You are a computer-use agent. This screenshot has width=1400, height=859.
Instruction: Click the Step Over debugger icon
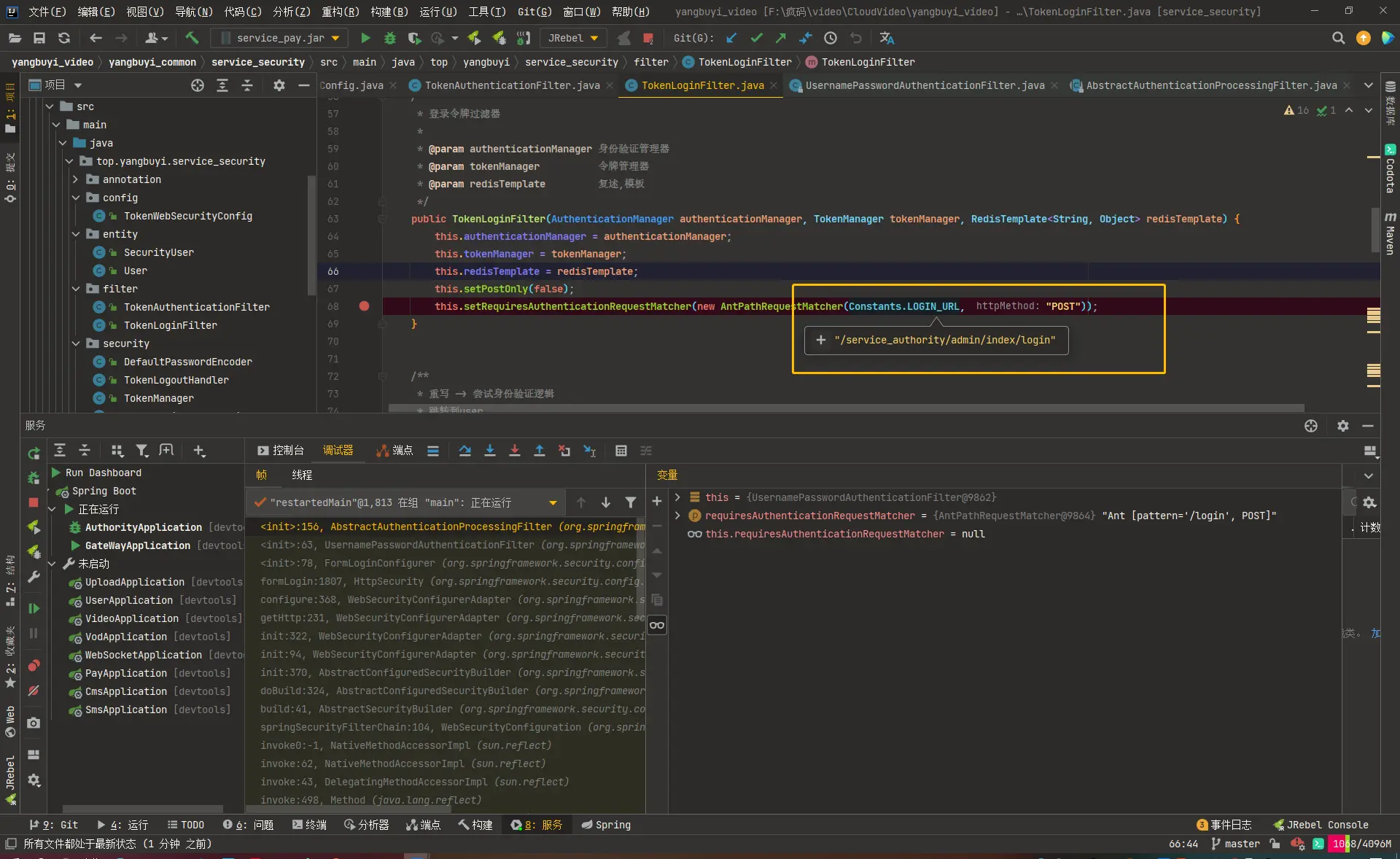coord(464,451)
